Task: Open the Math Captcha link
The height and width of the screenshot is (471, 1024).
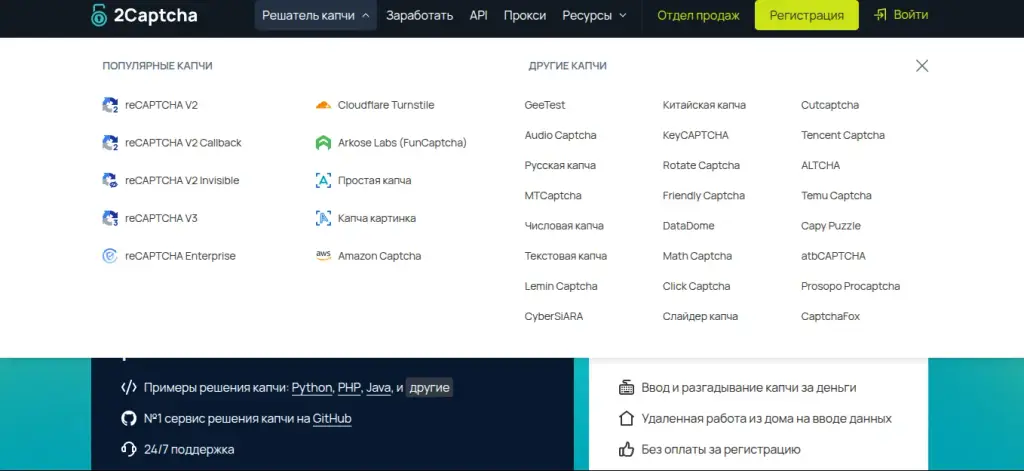Action: (697, 256)
